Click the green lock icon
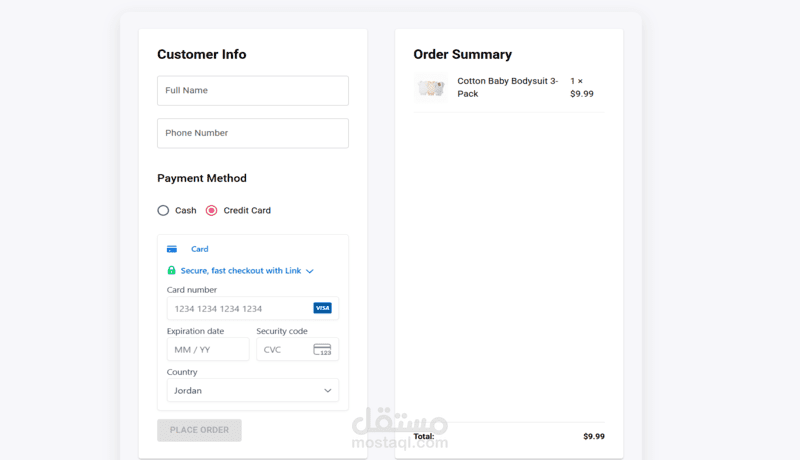The height and width of the screenshot is (460, 800). 171,270
